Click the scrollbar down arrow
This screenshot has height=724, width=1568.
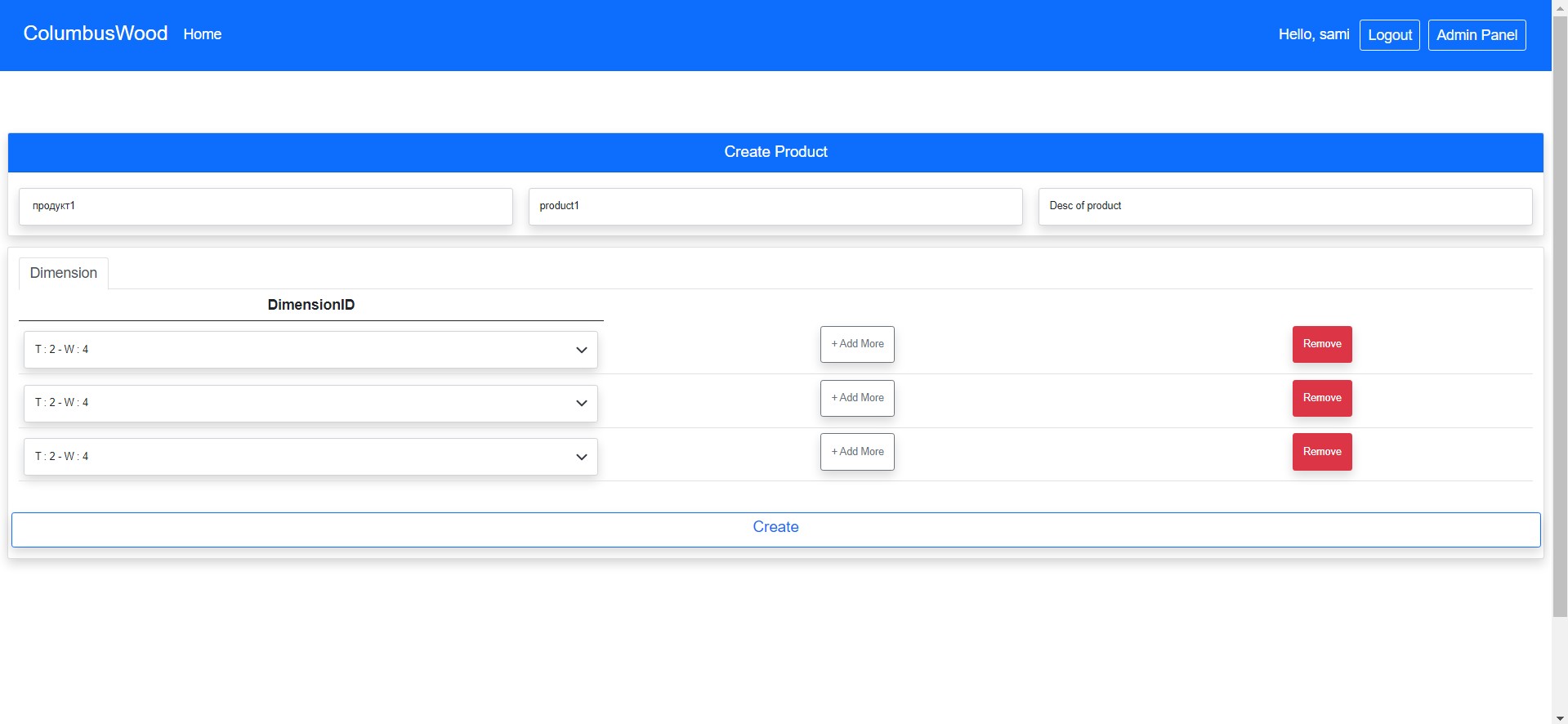click(1560, 717)
